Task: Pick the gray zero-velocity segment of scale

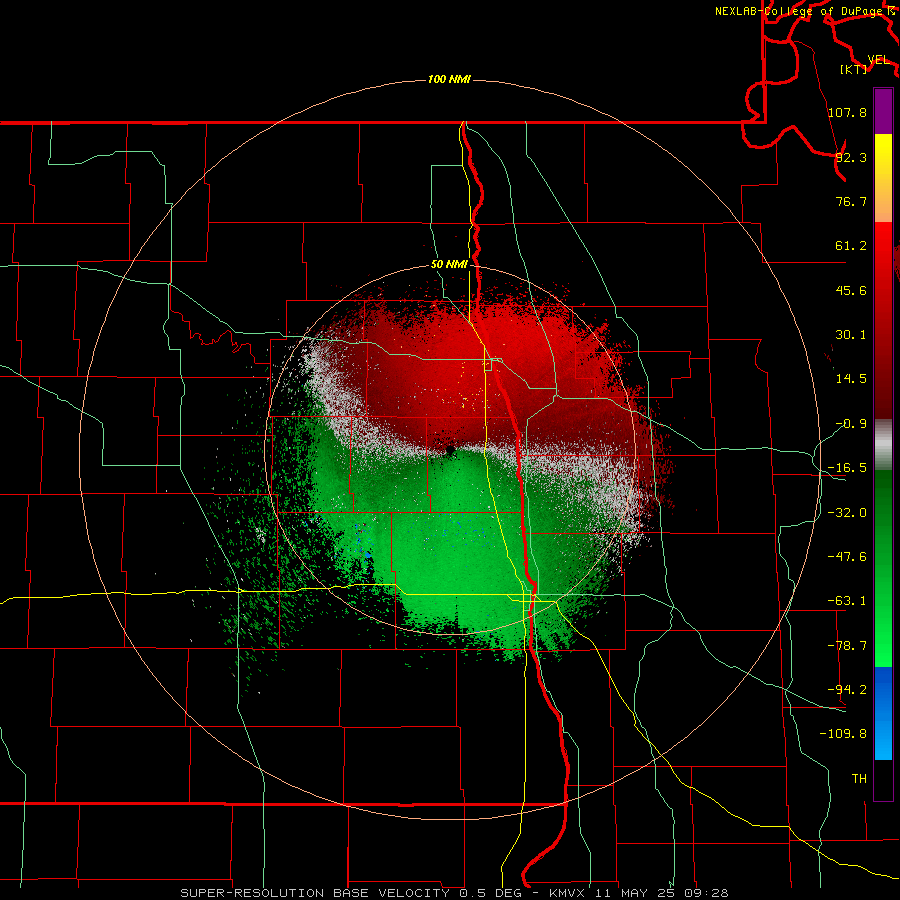Action: pos(883,445)
